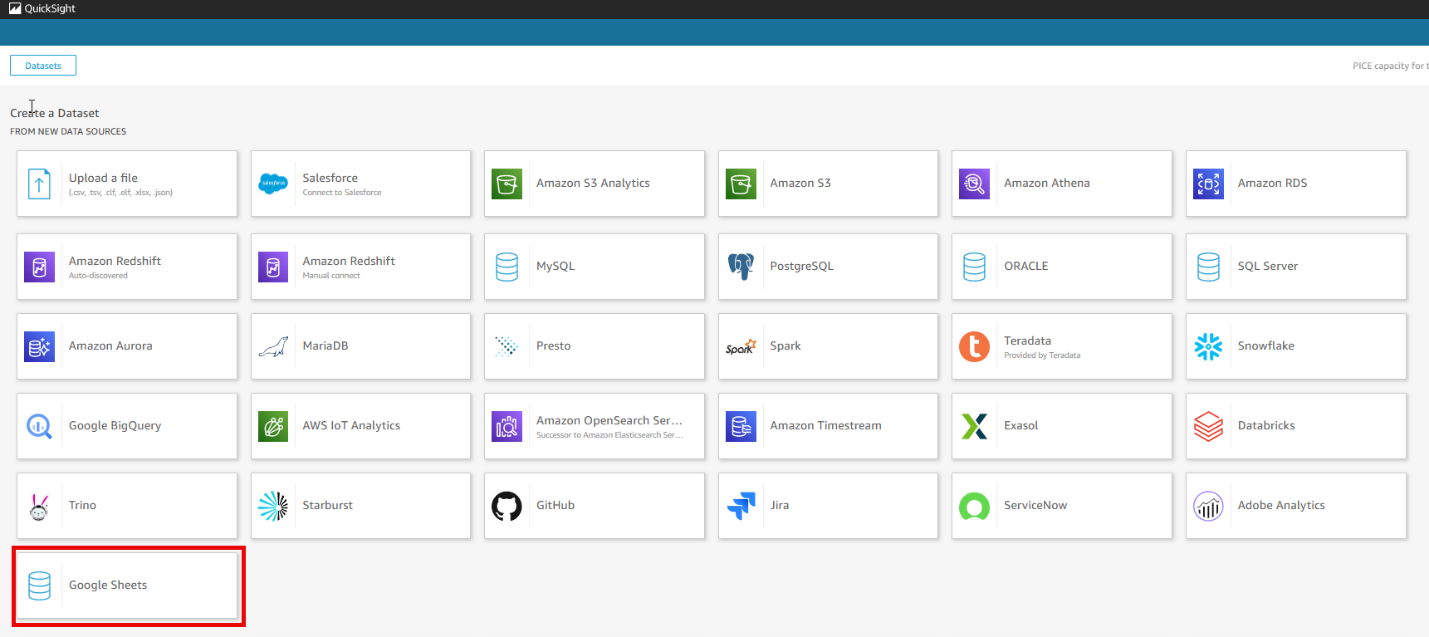
Task: Click the Databricks red layers icon
Action: point(1208,426)
